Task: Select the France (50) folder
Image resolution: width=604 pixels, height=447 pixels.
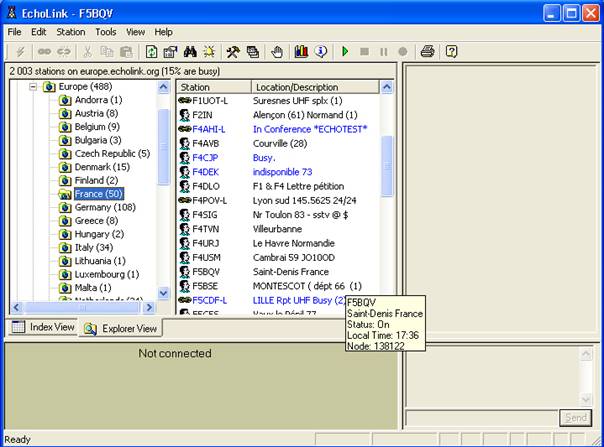Action: click(x=99, y=194)
